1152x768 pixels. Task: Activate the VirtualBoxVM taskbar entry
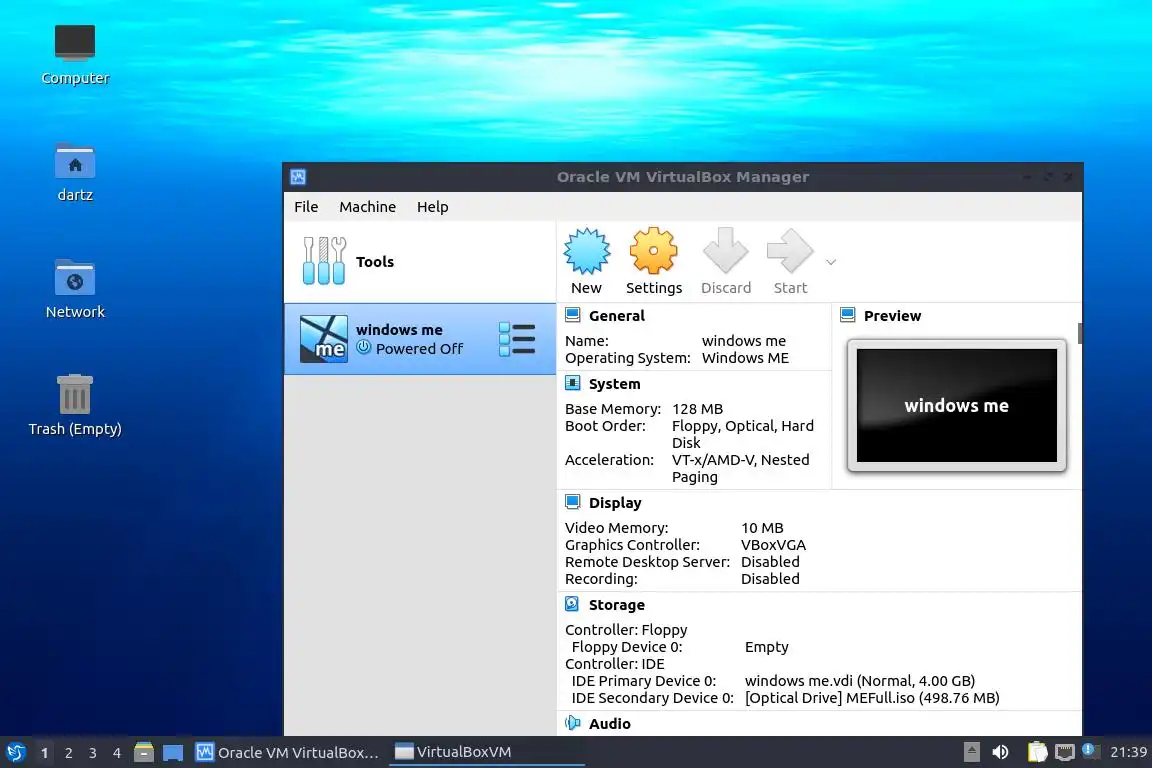point(486,752)
